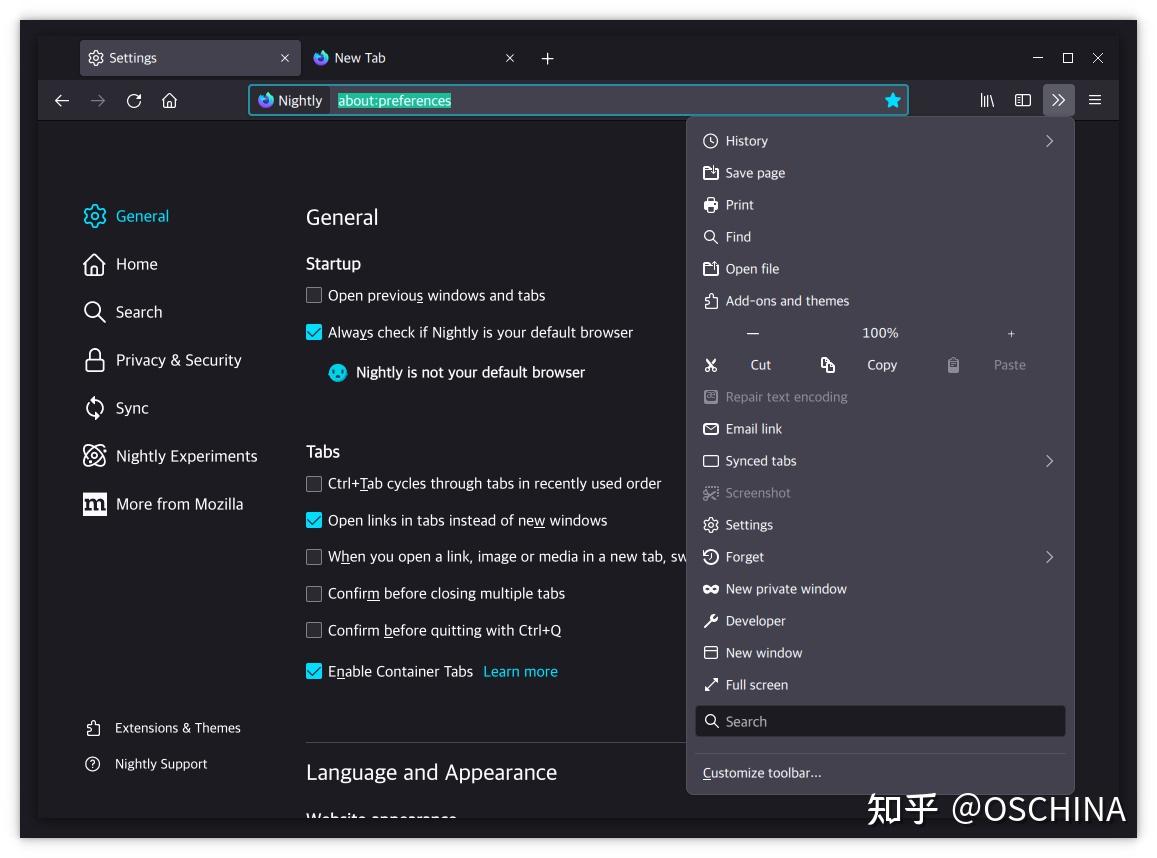
Task: Uncheck Always check if Nightly is default browser
Action: coord(314,332)
